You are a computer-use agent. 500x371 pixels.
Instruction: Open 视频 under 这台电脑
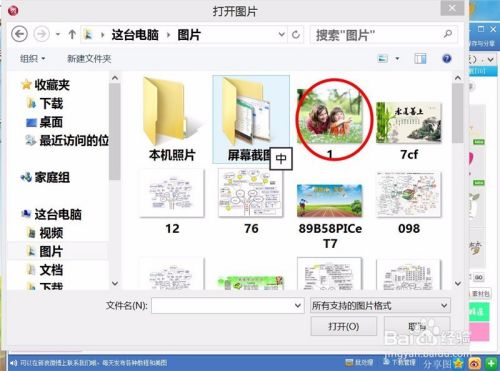coord(45,233)
